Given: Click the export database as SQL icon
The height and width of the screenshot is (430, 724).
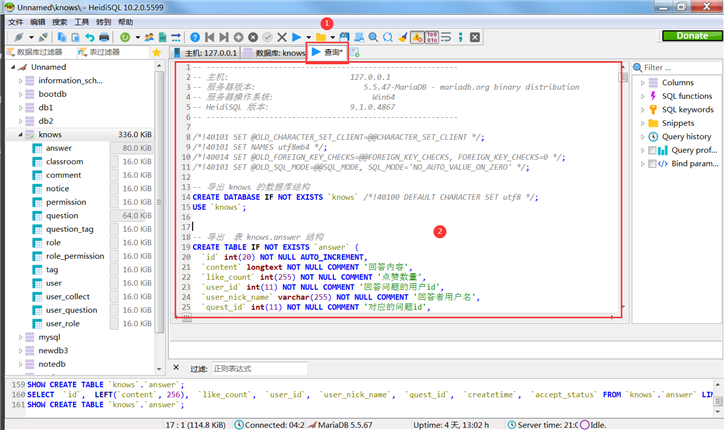Looking at the screenshot, I should [x=163, y=37].
